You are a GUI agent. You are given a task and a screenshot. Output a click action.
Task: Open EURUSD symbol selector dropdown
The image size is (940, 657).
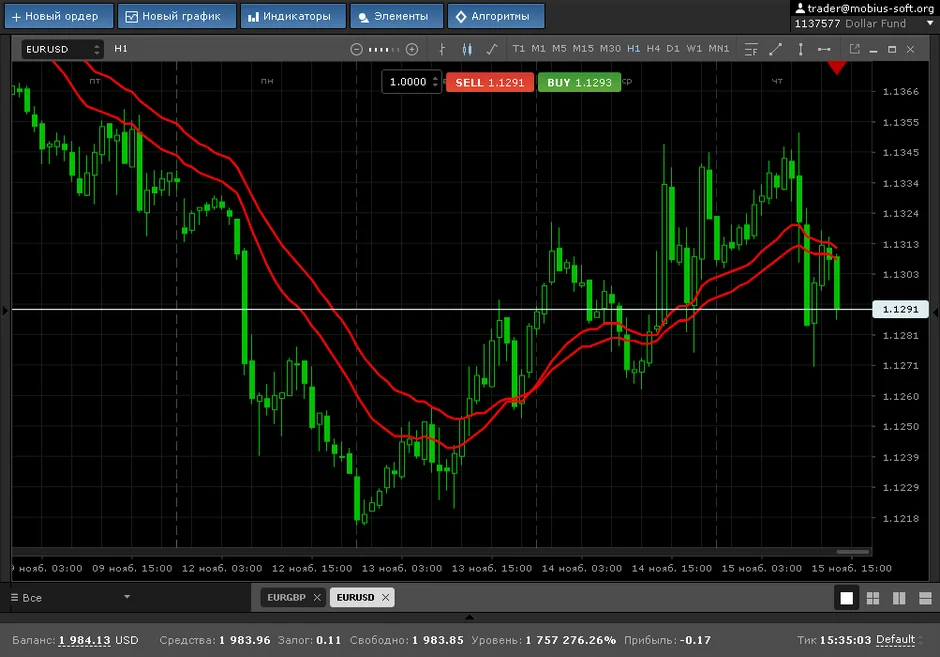(62, 49)
